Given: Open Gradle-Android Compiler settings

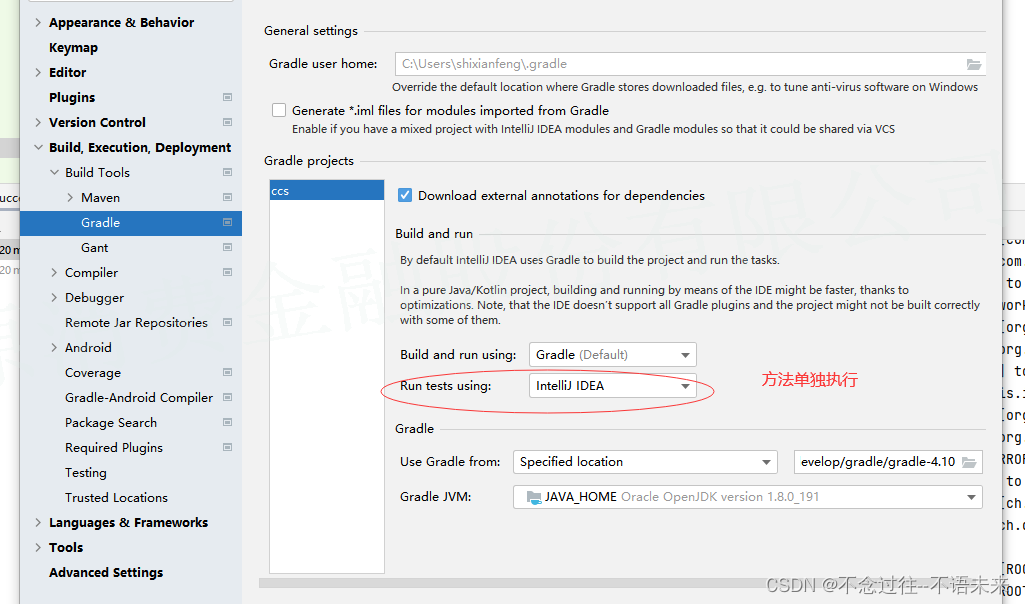Looking at the screenshot, I should pos(139,397).
